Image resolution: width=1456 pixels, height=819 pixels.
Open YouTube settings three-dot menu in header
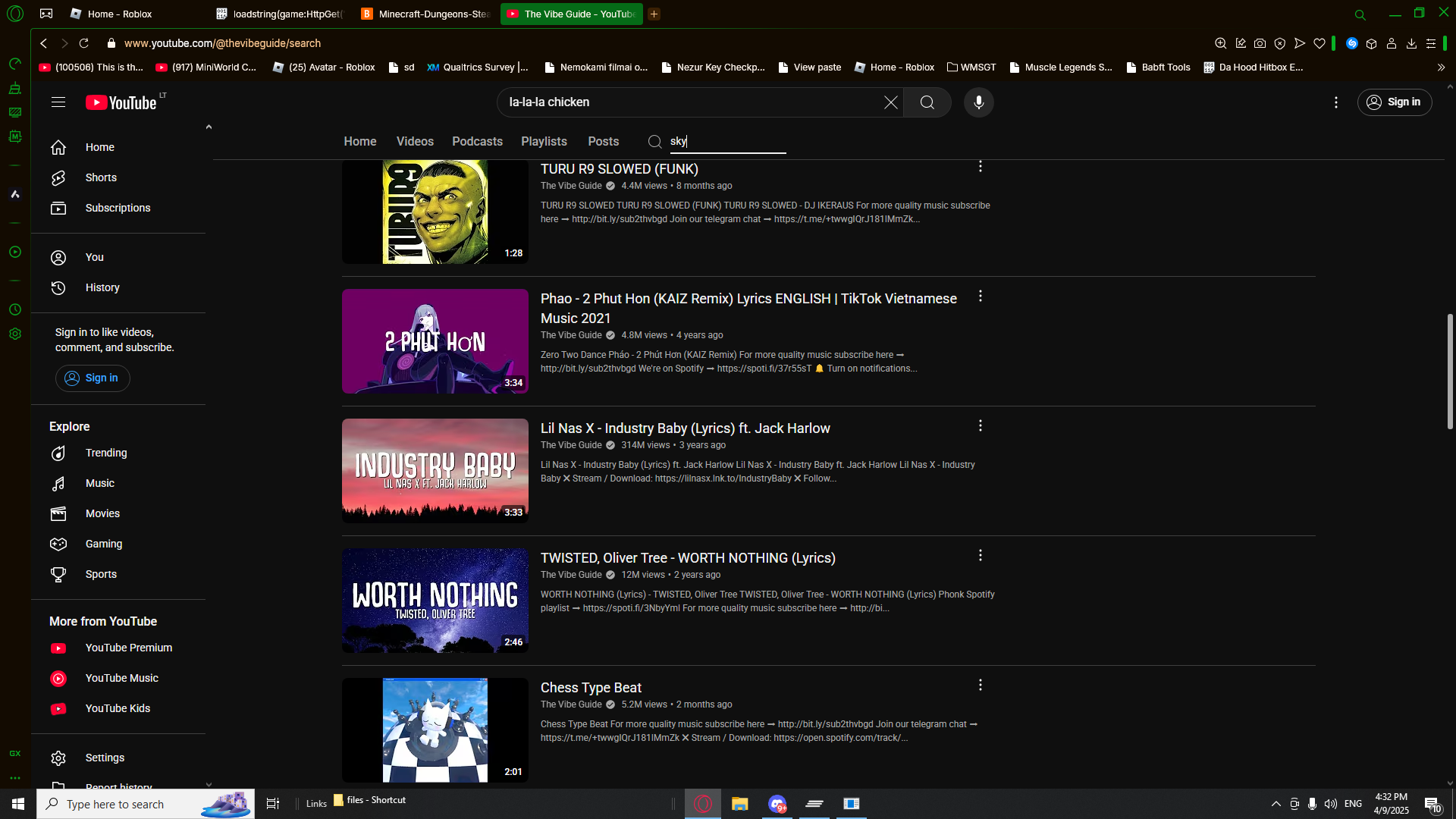pyautogui.click(x=1336, y=102)
